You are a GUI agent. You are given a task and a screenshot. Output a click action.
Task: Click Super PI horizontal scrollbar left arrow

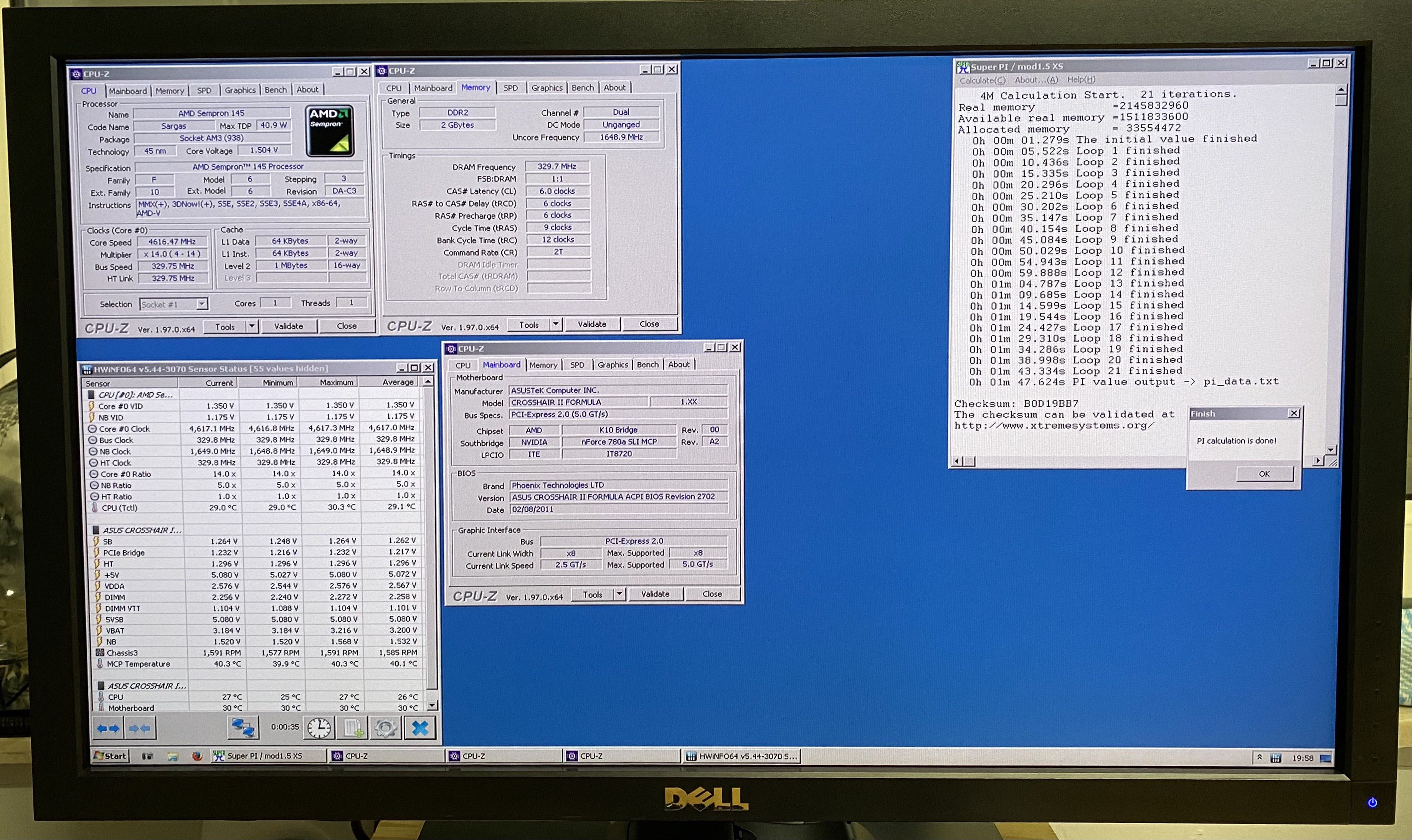957,461
